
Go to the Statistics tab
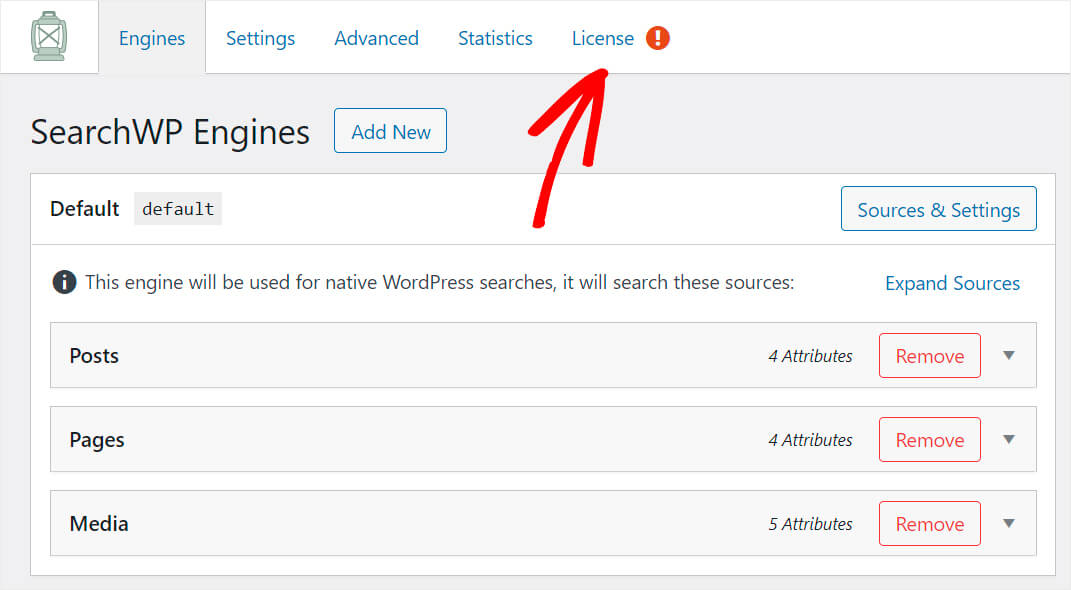[495, 38]
